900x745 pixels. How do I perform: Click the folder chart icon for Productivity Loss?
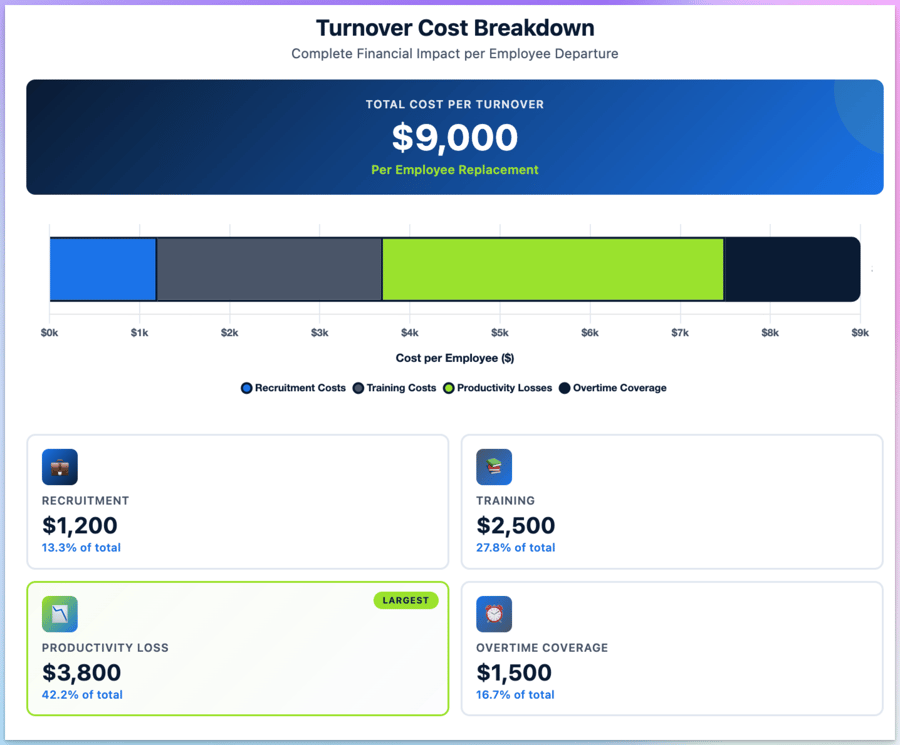(x=59, y=613)
